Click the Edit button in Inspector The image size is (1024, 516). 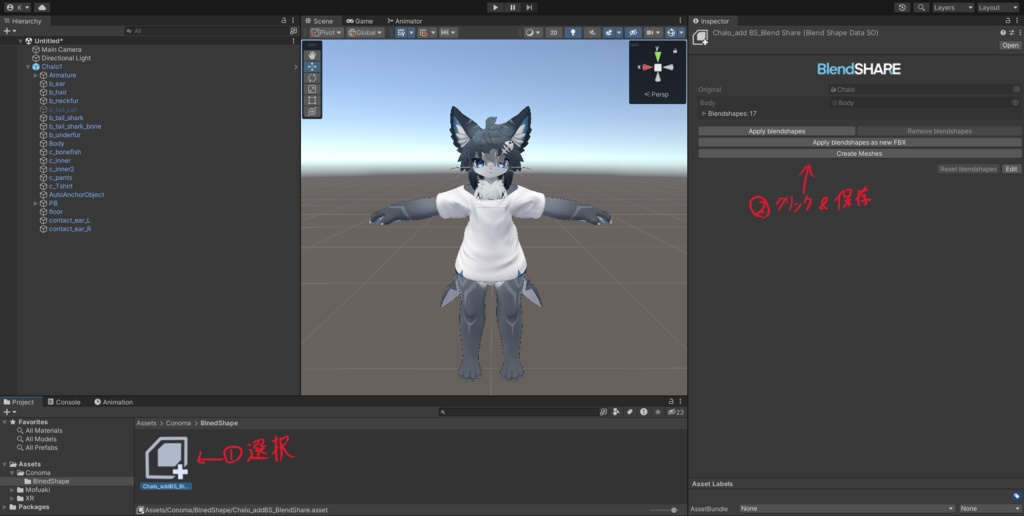click(x=1012, y=169)
